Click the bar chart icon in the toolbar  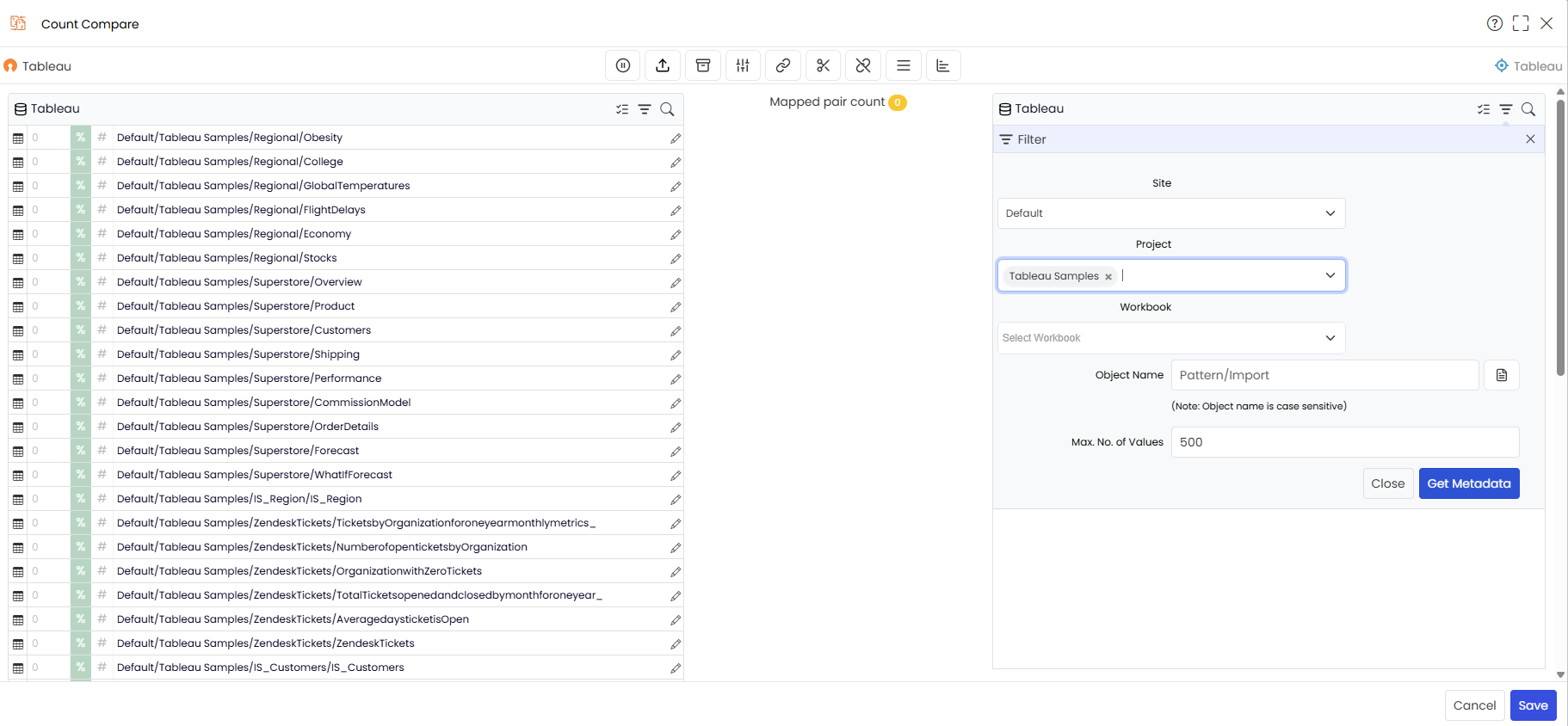pyautogui.click(x=943, y=65)
